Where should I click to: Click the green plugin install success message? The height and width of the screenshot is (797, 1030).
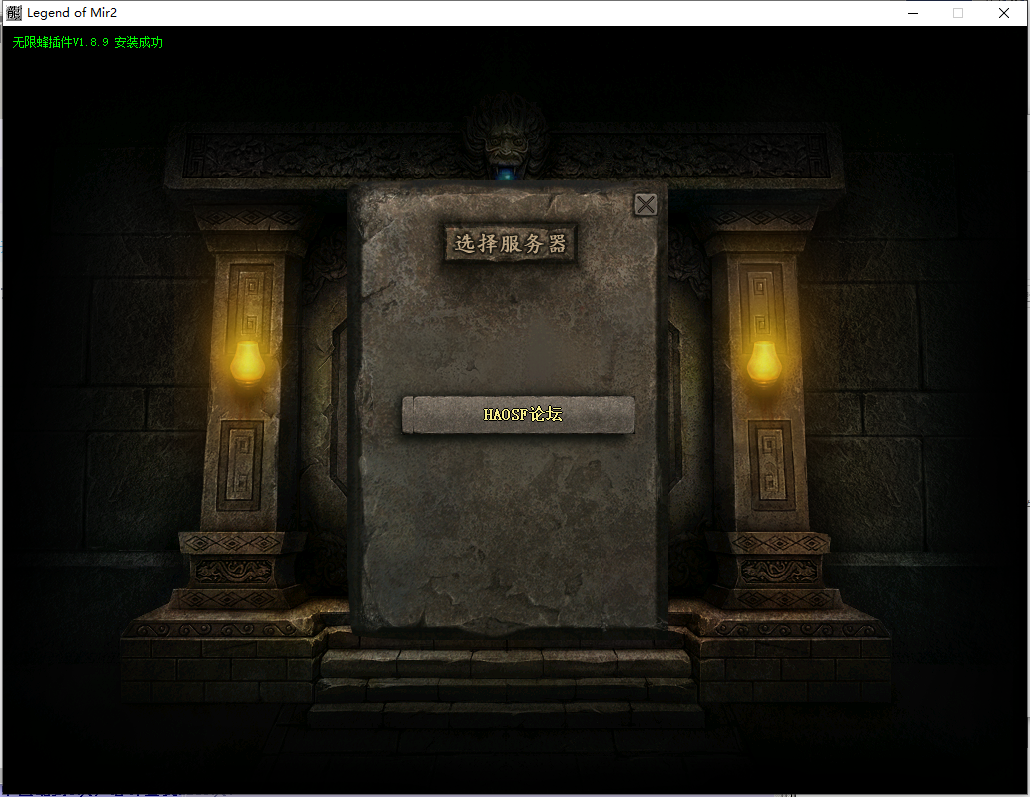point(88,43)
